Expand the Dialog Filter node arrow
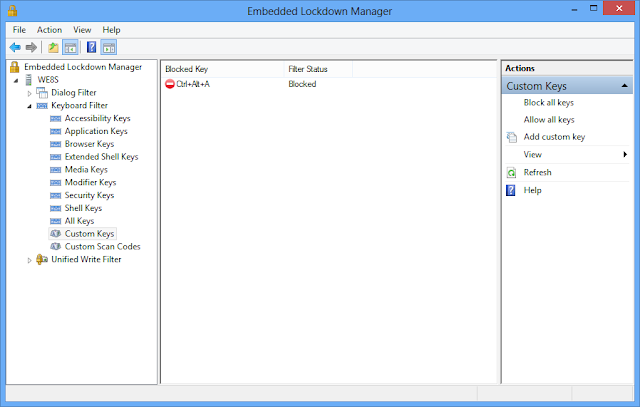 (29, 93)
